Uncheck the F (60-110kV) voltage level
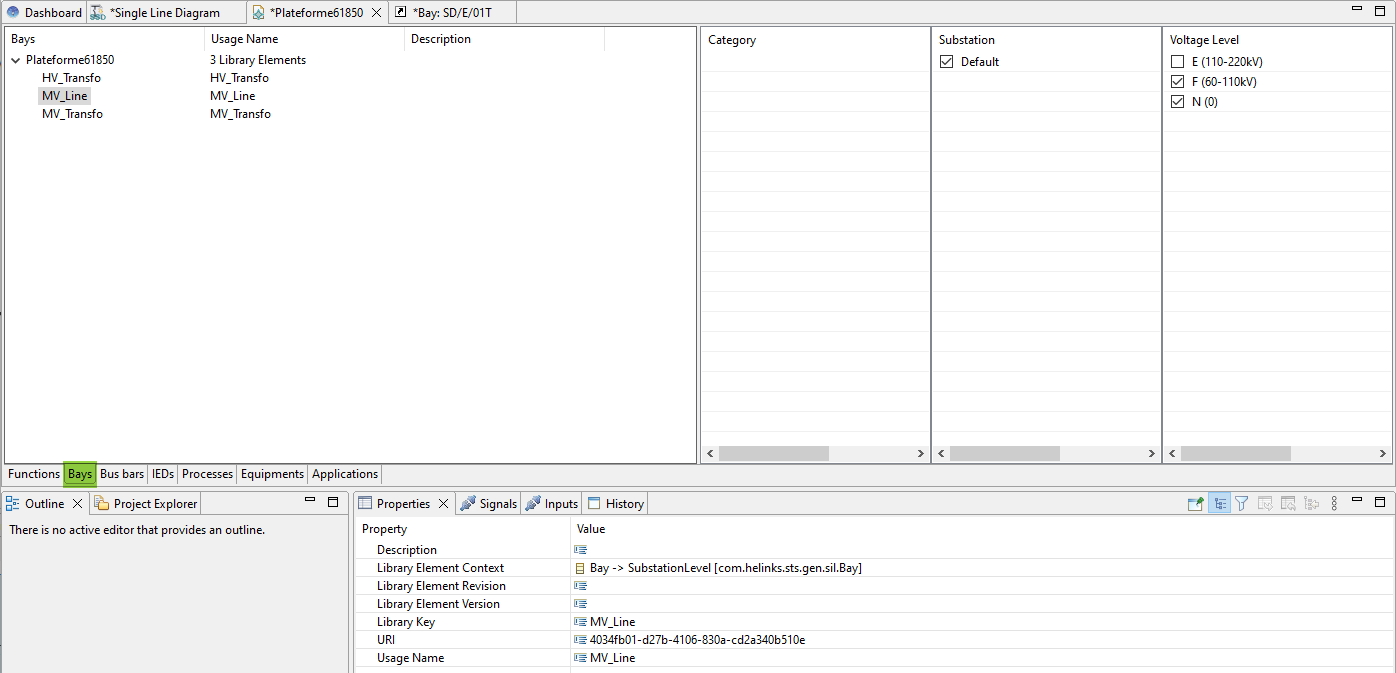The width and height of the screenshot is (1396, 673). (x=1177, y=82)
